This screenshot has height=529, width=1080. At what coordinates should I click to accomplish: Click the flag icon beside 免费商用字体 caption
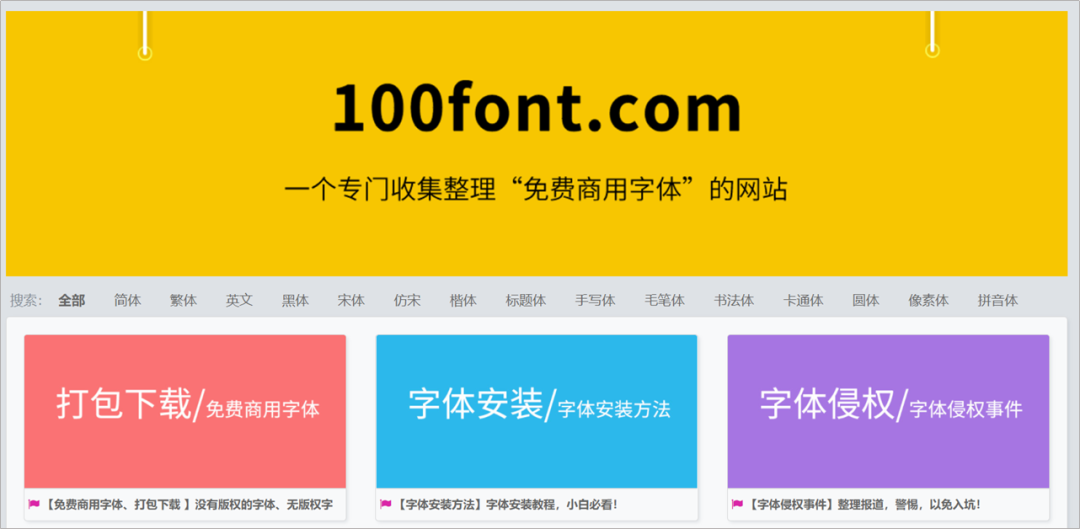(35, 505)
